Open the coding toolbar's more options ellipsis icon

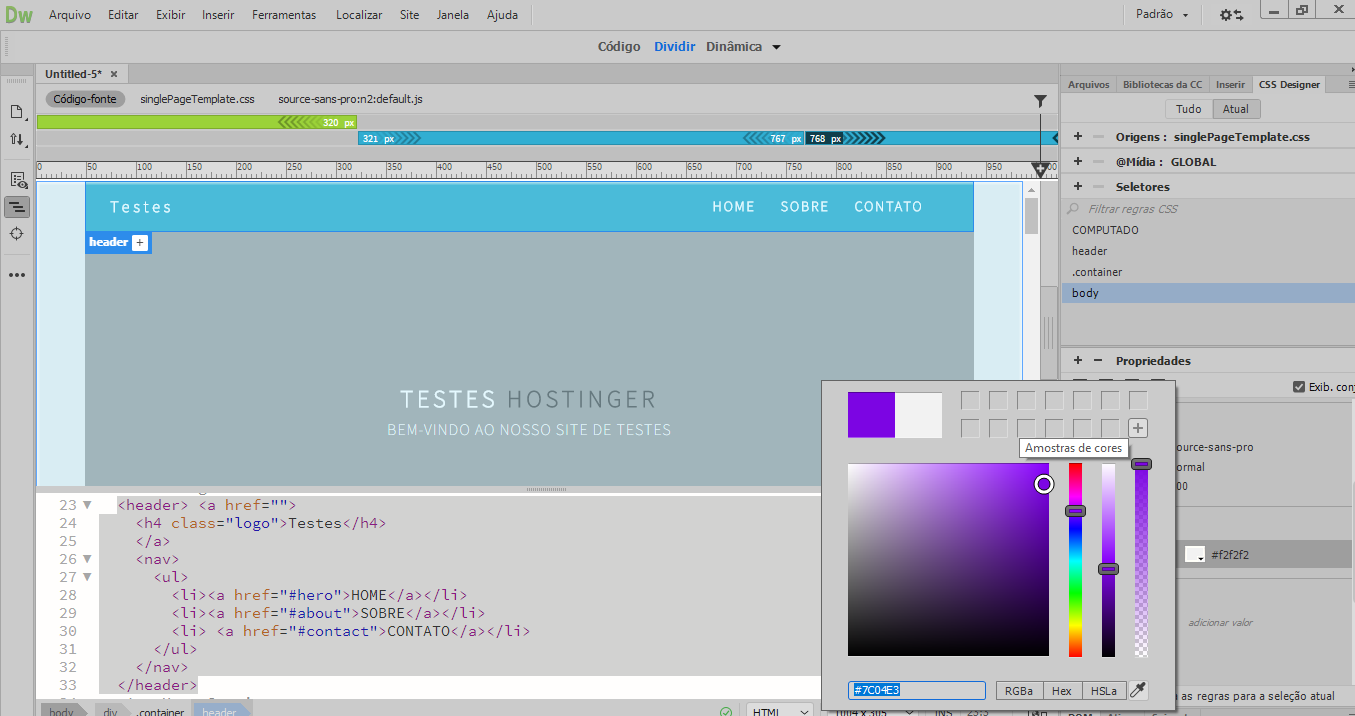(x=17, y=275)
